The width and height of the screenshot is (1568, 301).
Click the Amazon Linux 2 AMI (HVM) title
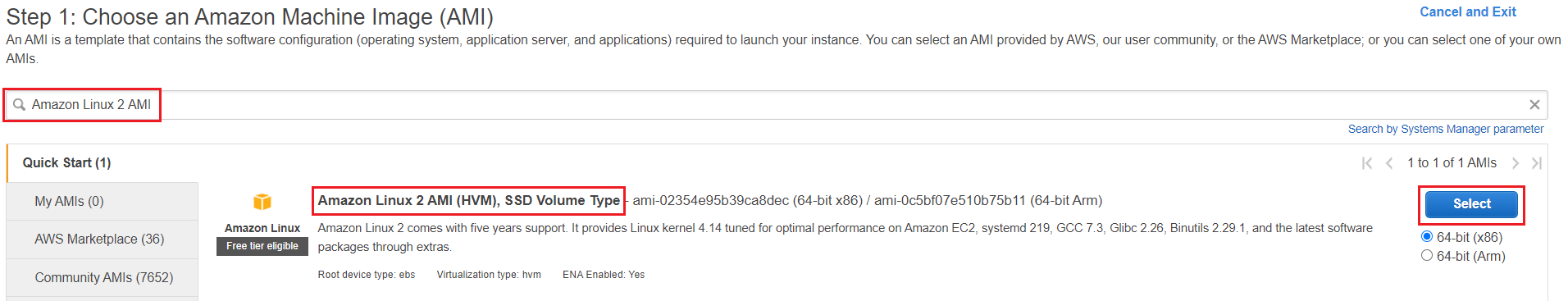(469, 200)
